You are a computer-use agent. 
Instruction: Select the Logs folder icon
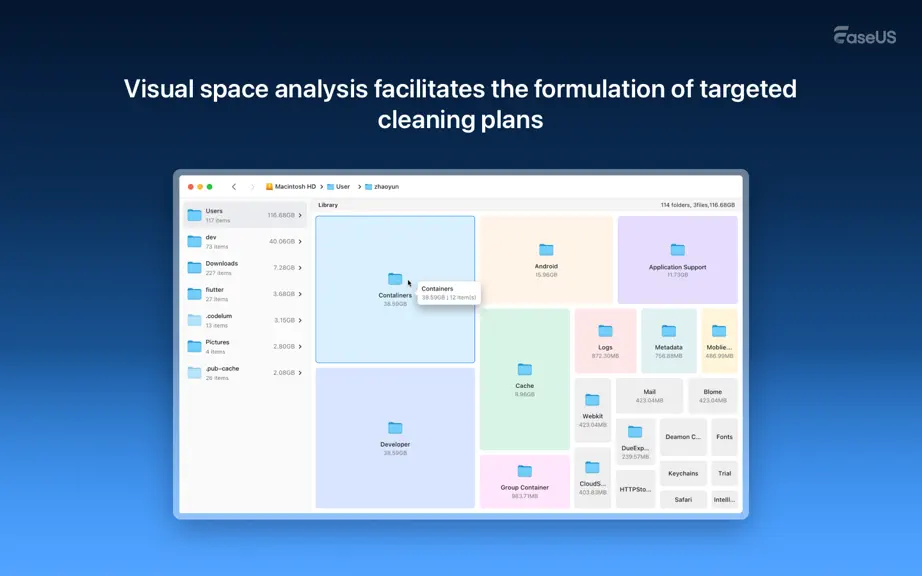(605, 331)
